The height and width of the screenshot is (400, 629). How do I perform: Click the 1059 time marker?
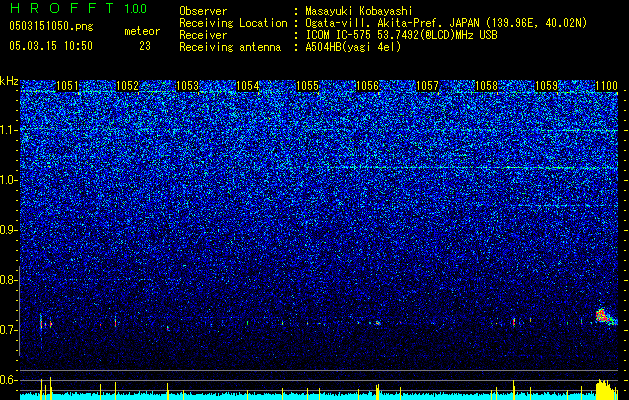point(547,86)
